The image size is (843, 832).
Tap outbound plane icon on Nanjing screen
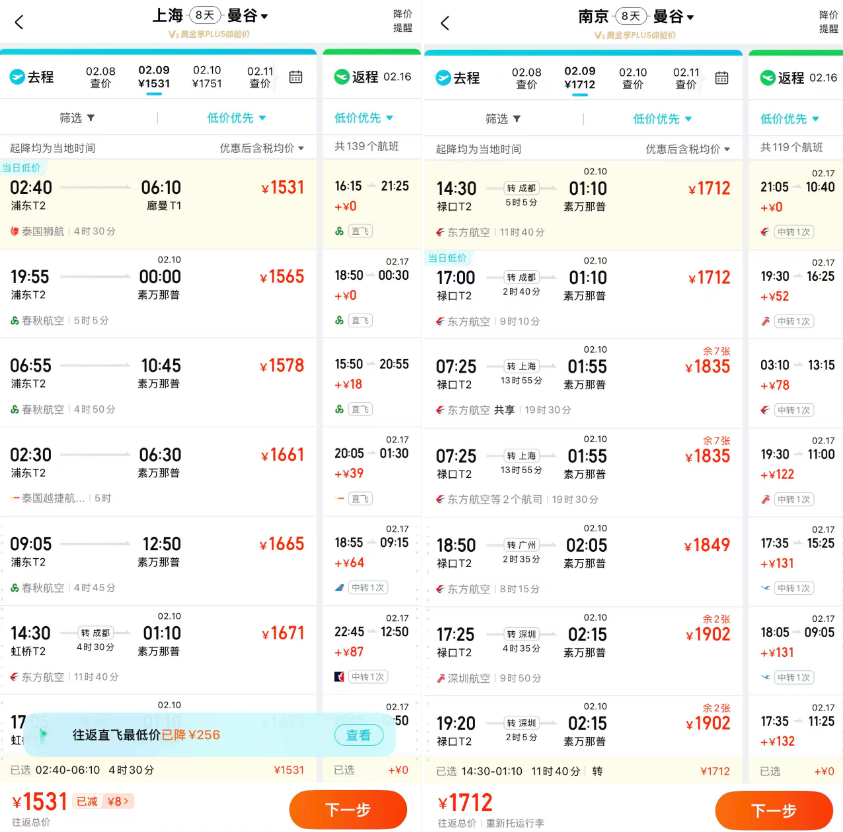pos(443,78)
